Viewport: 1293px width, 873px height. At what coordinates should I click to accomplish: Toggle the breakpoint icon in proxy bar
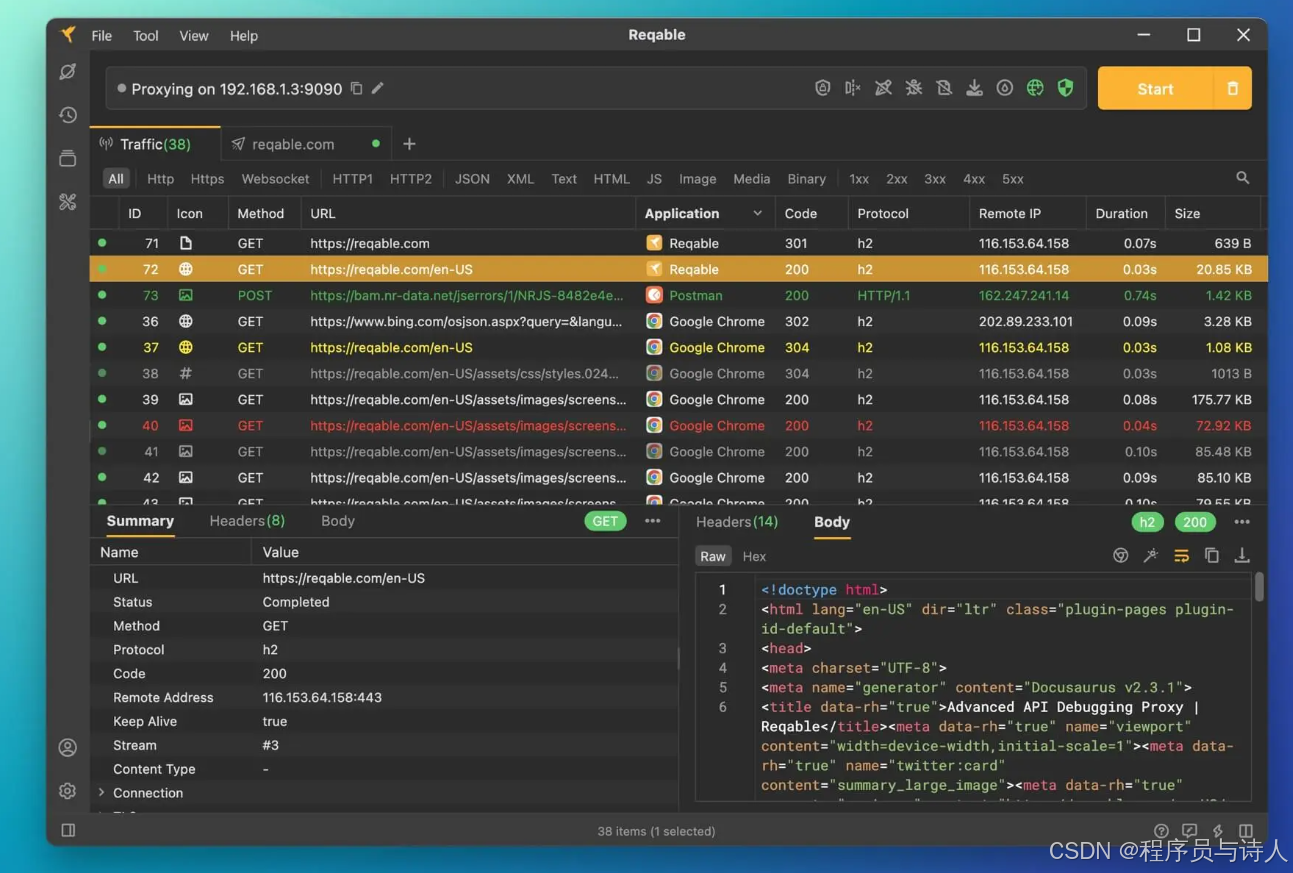[x=853, y=88]
